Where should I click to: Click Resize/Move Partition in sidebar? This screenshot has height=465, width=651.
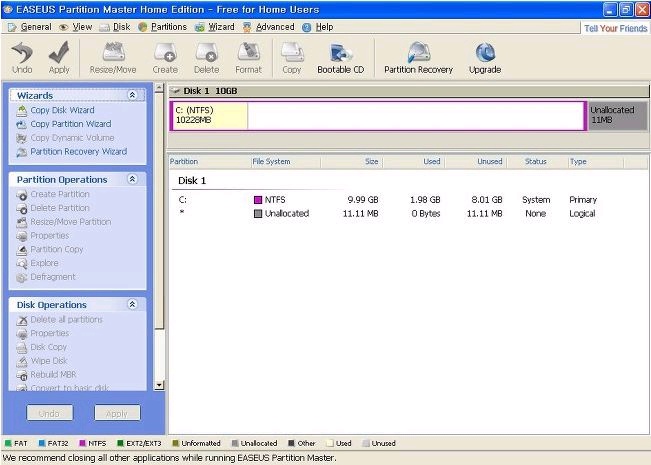[x=71, y=222]
